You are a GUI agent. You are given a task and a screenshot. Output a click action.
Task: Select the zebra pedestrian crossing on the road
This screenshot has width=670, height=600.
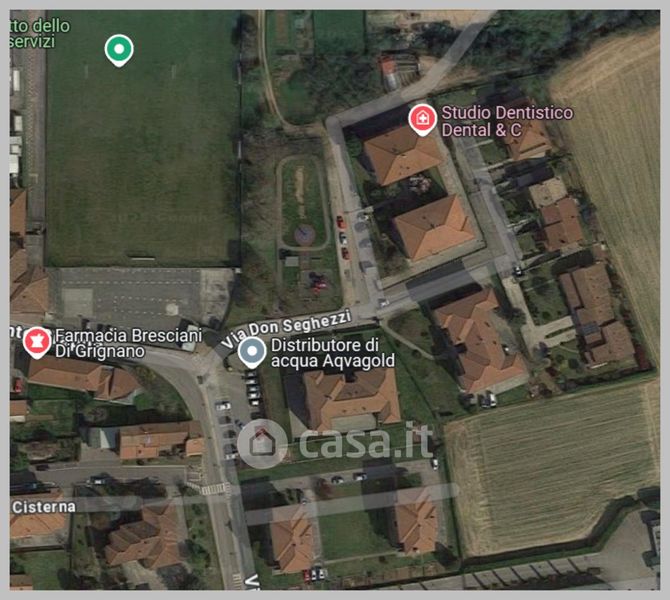(x=212, y=488)
